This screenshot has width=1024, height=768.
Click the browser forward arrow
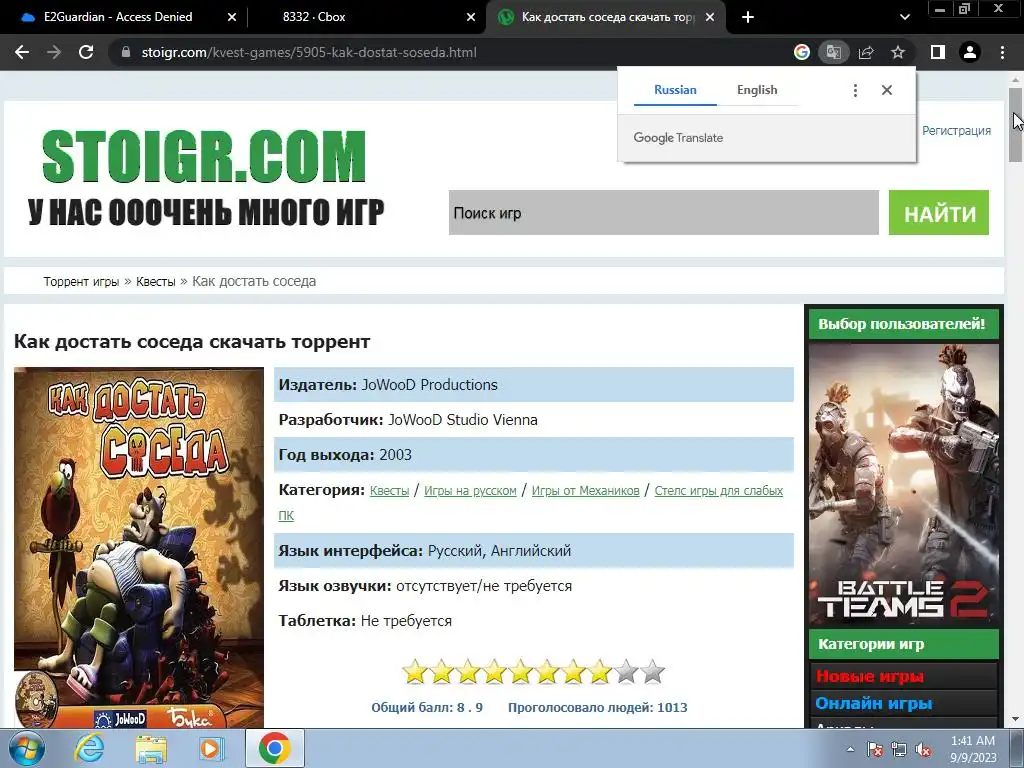[54, 52]
